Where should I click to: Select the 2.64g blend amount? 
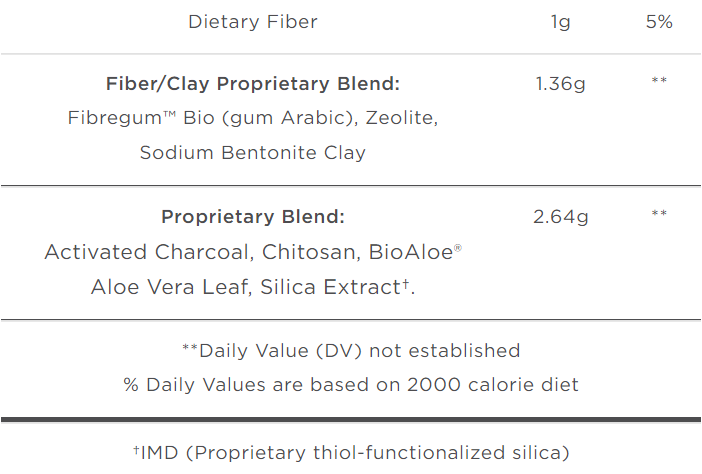560,217
